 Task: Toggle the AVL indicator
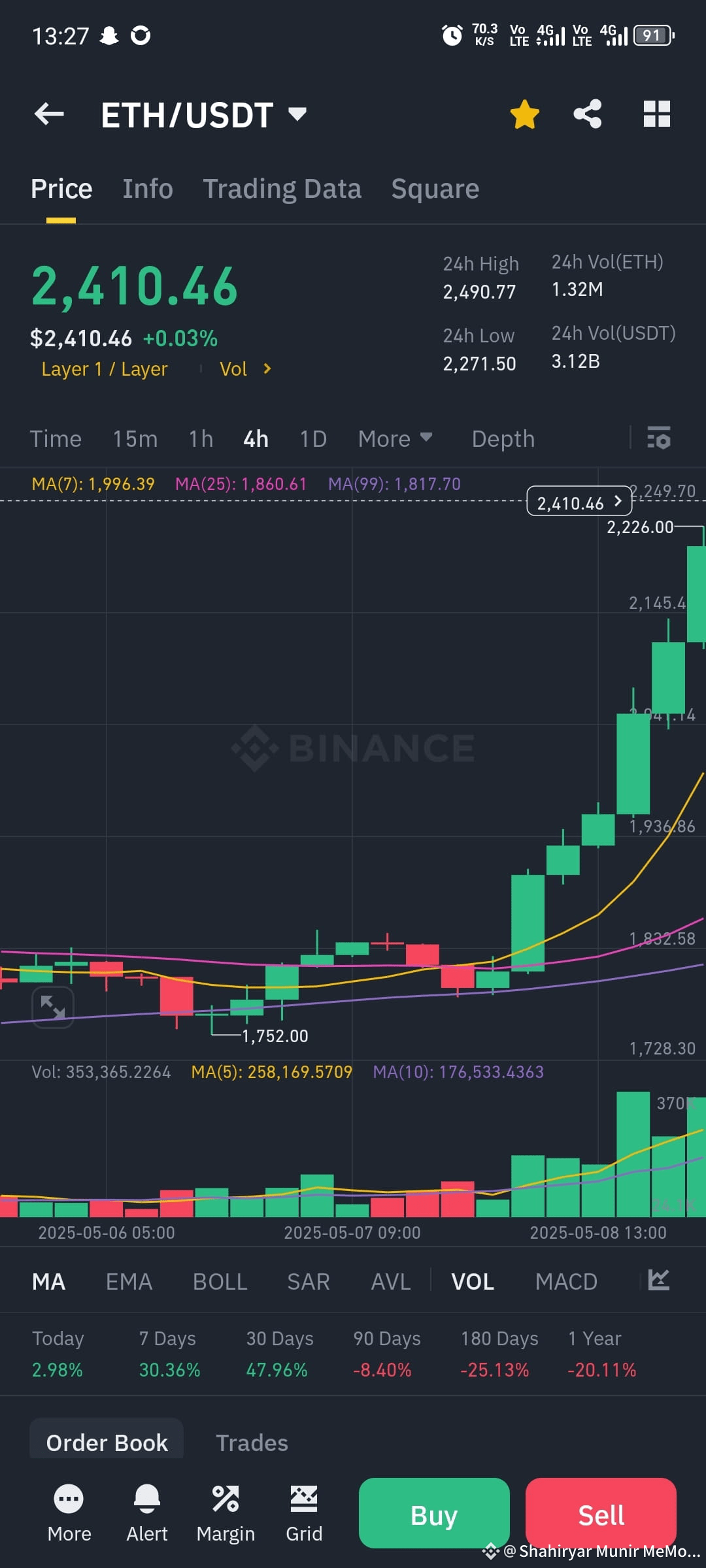point(390,1281)
